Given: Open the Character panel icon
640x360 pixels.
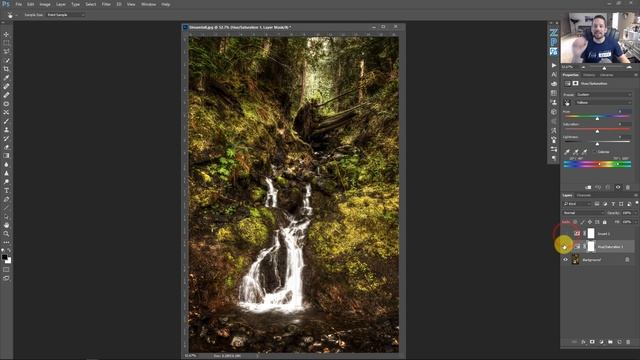Looking at the screenshot, I should [x=553, y=75].
